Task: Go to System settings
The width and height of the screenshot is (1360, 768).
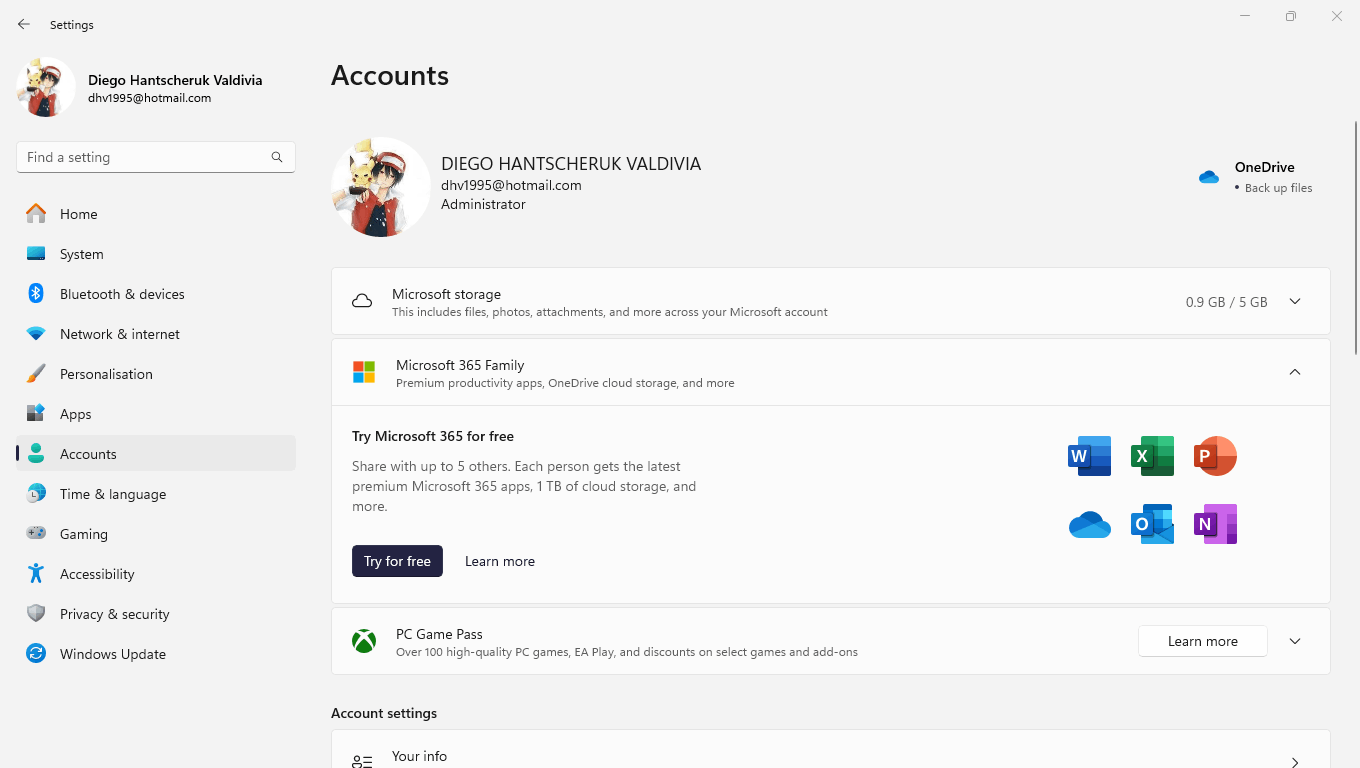Action: (156, 254)
